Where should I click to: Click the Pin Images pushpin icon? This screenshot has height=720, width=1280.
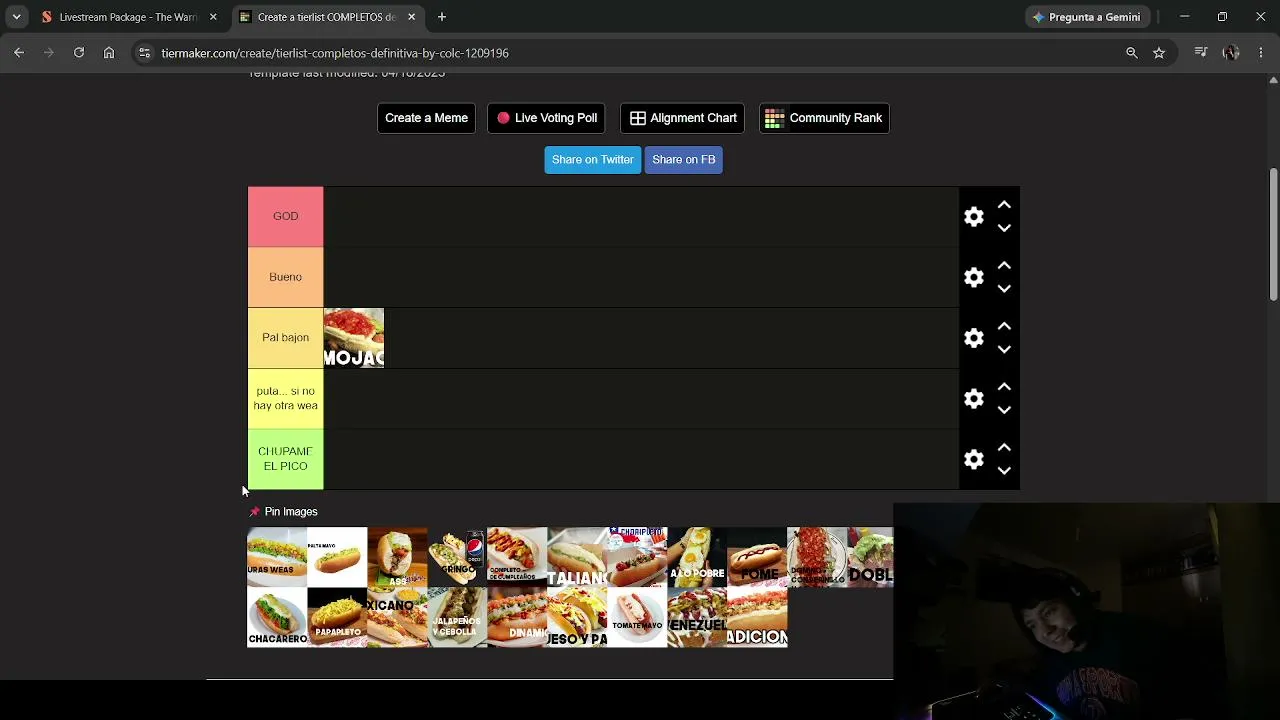(x=254, y=512)
